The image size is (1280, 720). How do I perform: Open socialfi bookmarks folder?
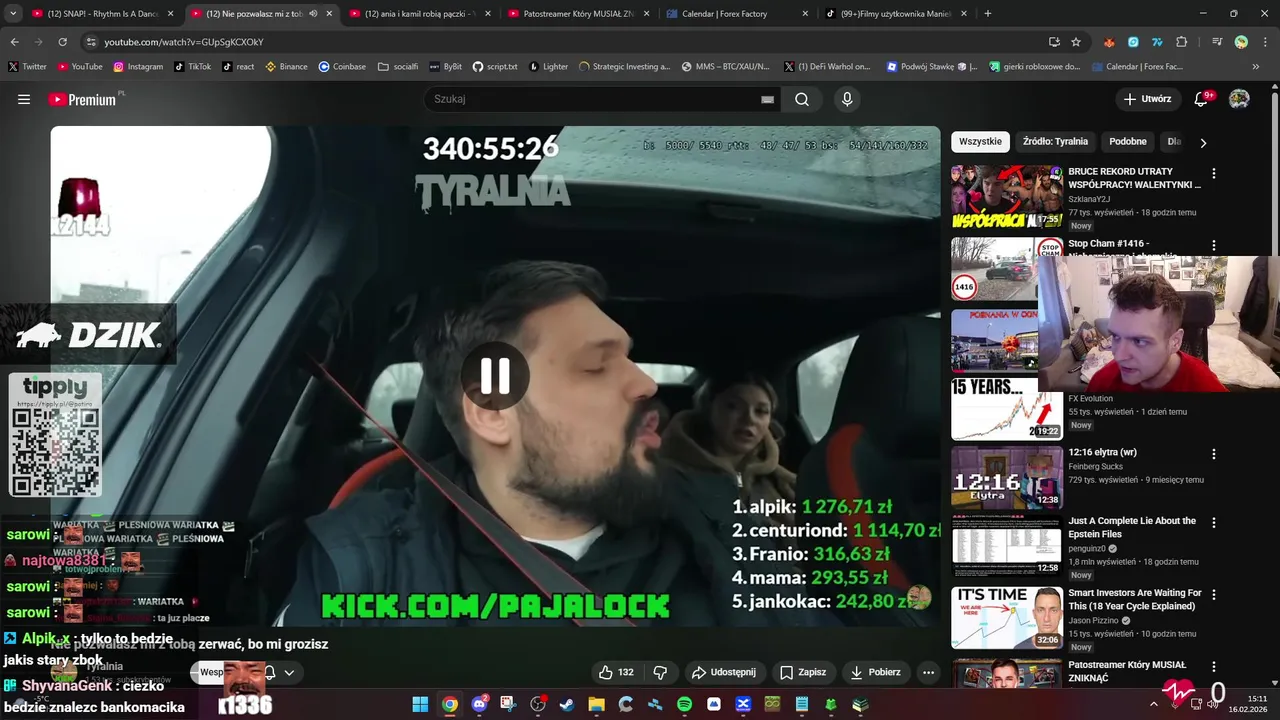point(398,67)
